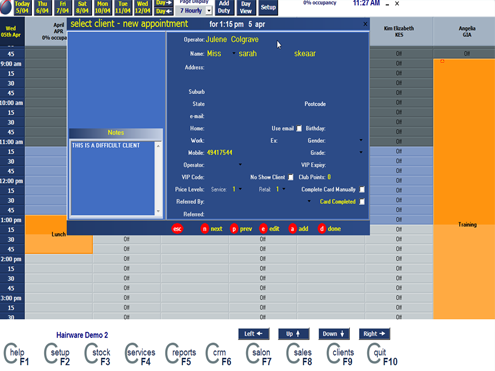Viewport: 495px width, 371px height.
Task: Add a client with red a icon
Action: pos(292,229)
